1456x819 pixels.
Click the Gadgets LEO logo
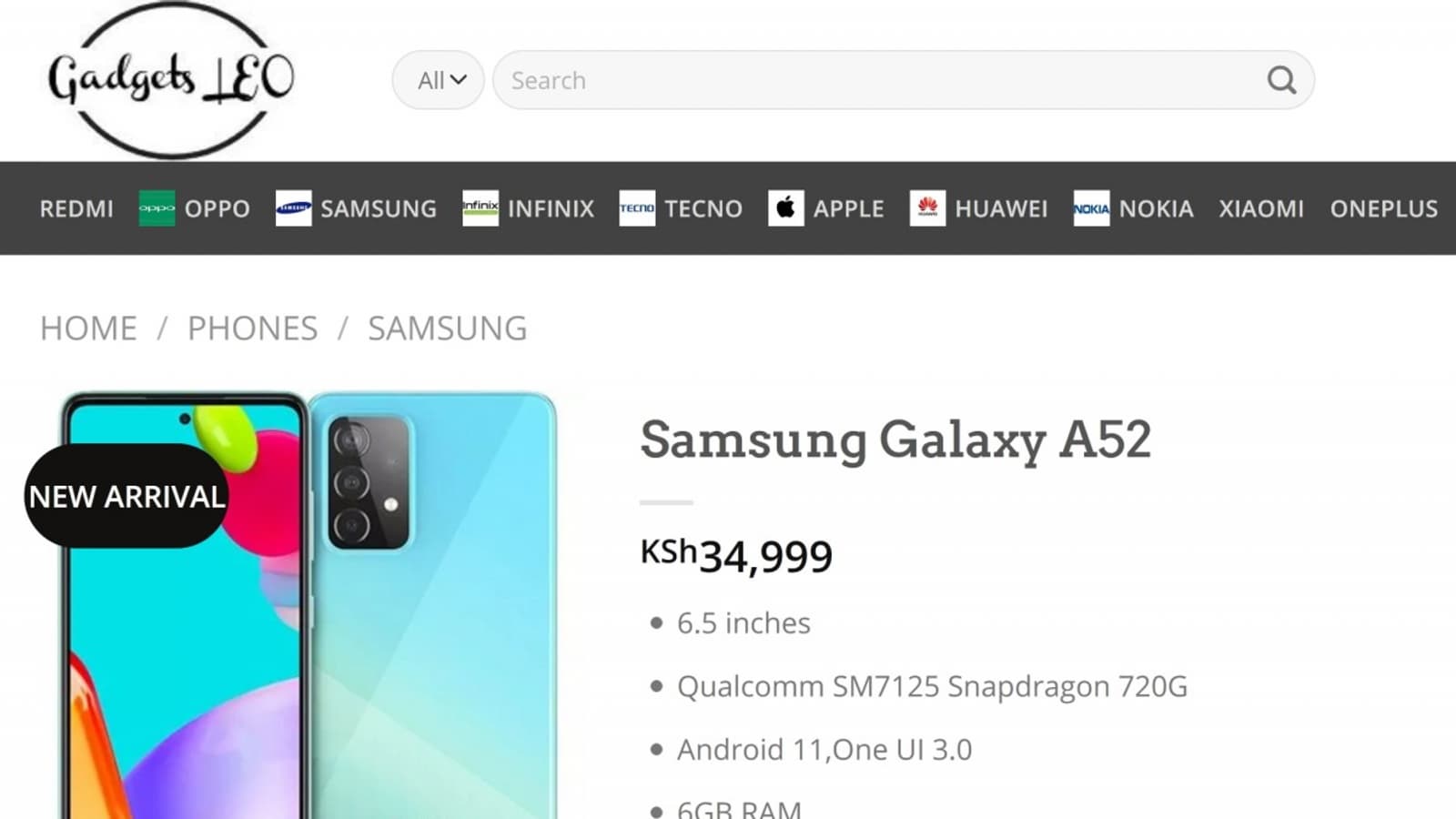171,80
